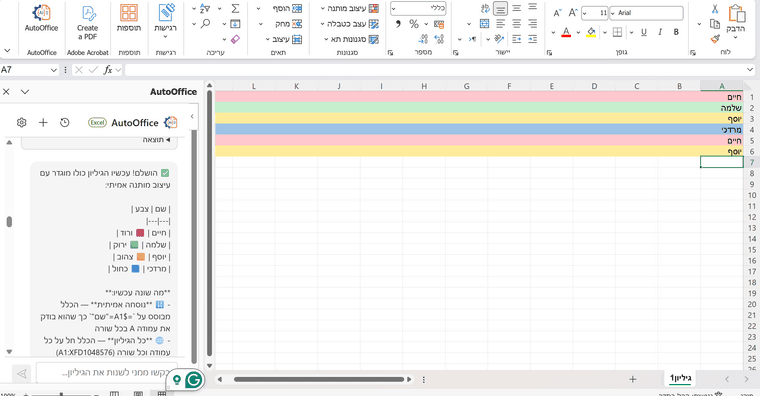Click the accounting number format icon
This screenshot has height=396, width=760.
pos(439,24)
